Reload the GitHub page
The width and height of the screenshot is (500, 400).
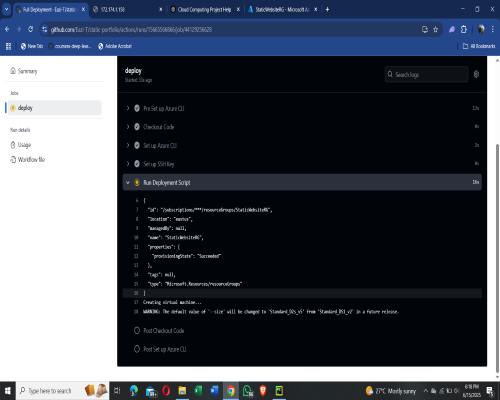pyautogui.click(x=31, y=29)
